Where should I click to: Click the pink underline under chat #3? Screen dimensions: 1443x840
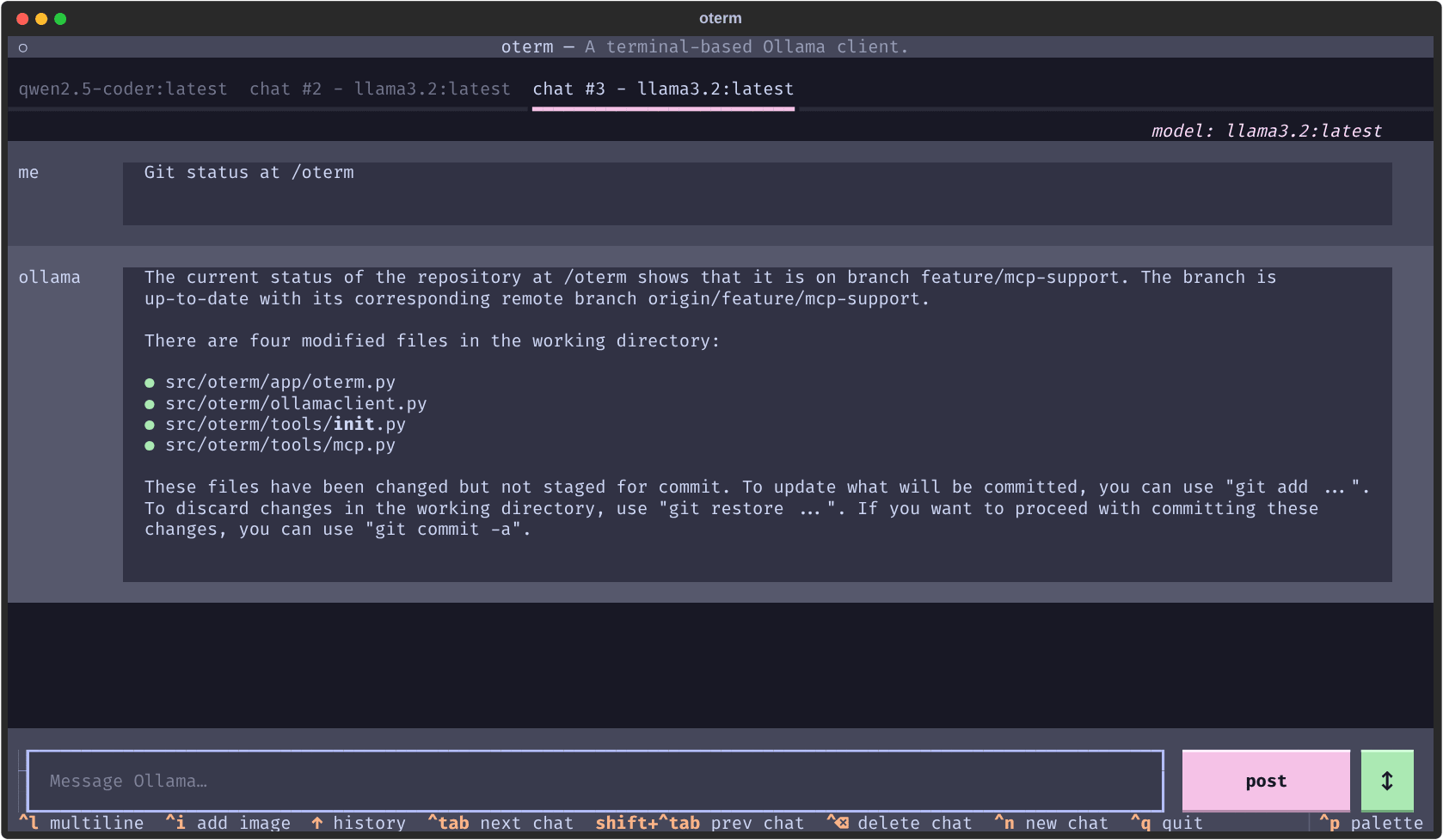(x=662, y=107)
